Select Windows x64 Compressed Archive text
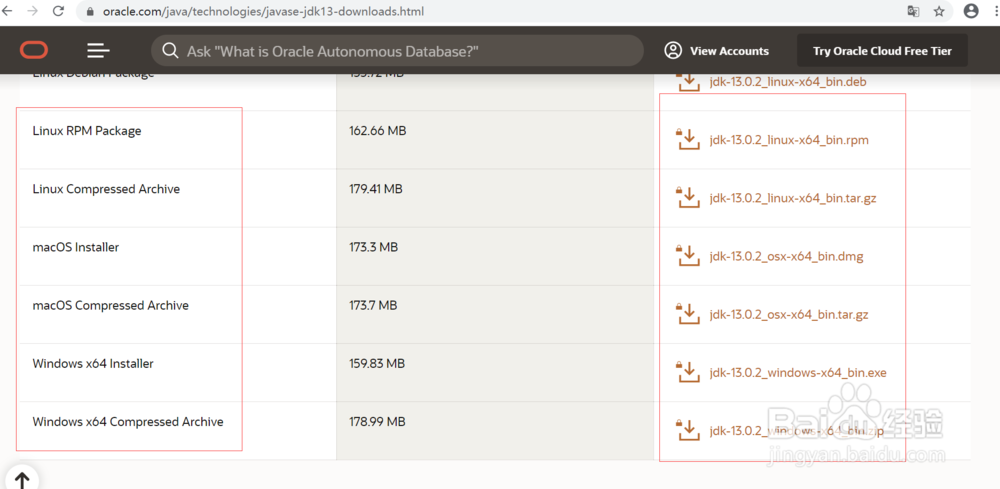 tap(128, 422)
